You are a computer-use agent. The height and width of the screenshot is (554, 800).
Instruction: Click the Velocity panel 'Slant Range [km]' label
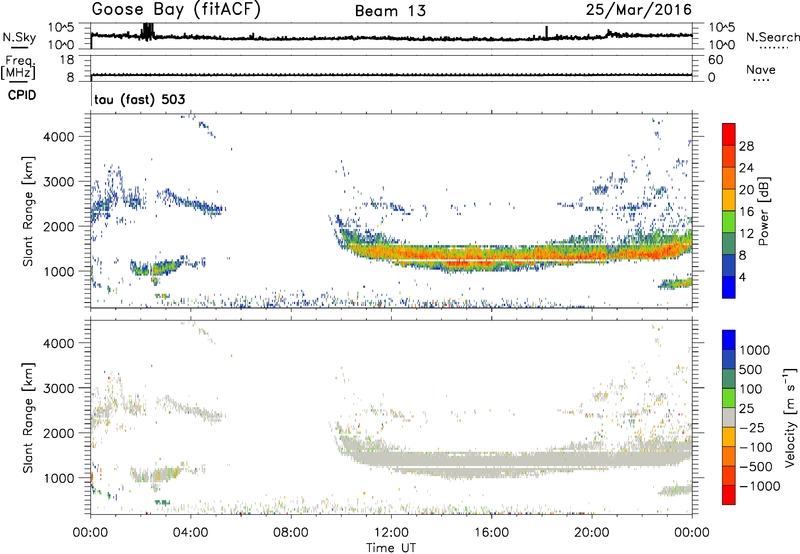point(28,417)
